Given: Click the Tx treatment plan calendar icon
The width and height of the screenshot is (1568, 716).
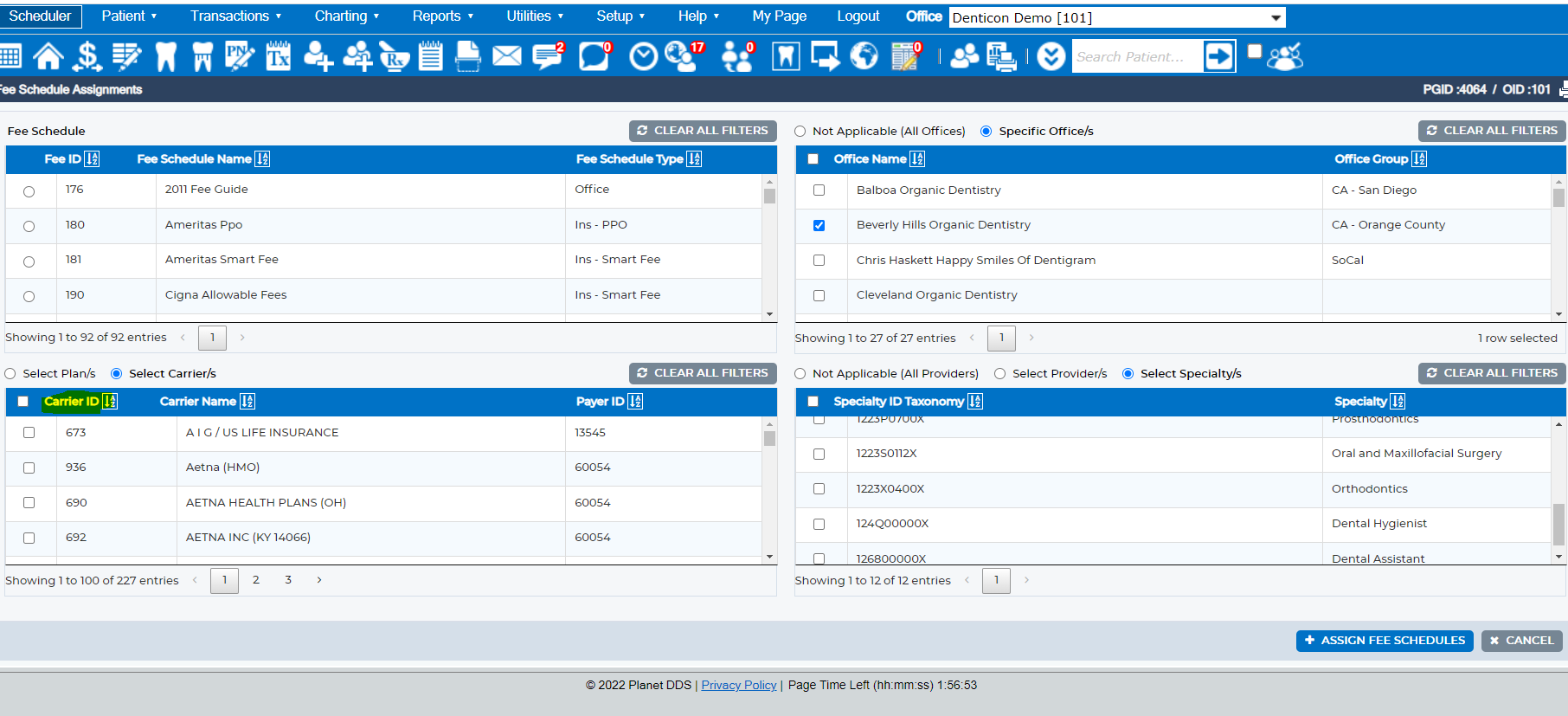Looking at the screenshot, I should (279, 56).
